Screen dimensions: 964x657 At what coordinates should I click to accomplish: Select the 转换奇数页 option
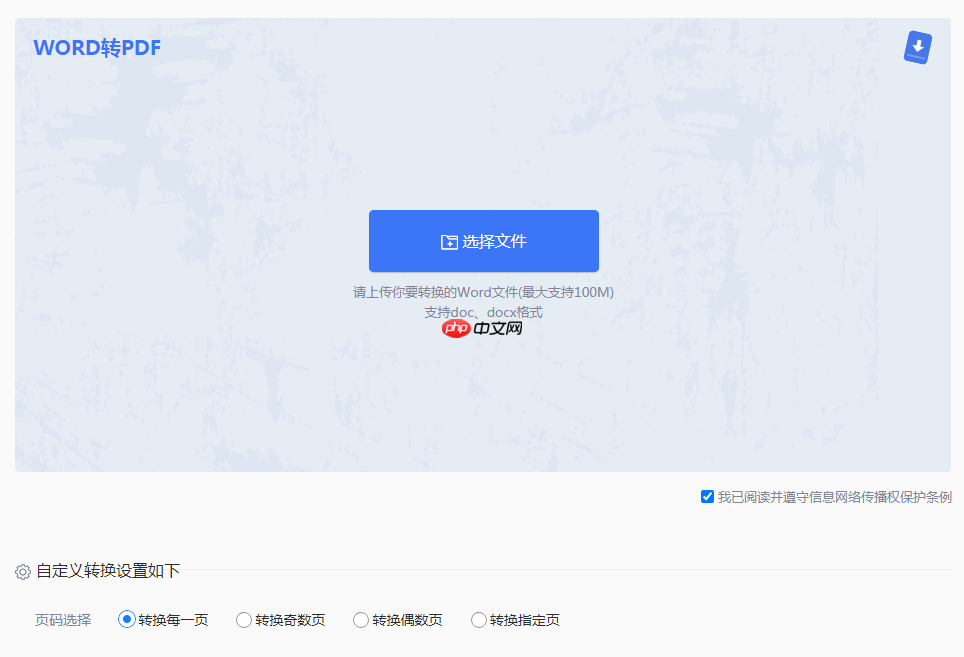tap(243, 620)
